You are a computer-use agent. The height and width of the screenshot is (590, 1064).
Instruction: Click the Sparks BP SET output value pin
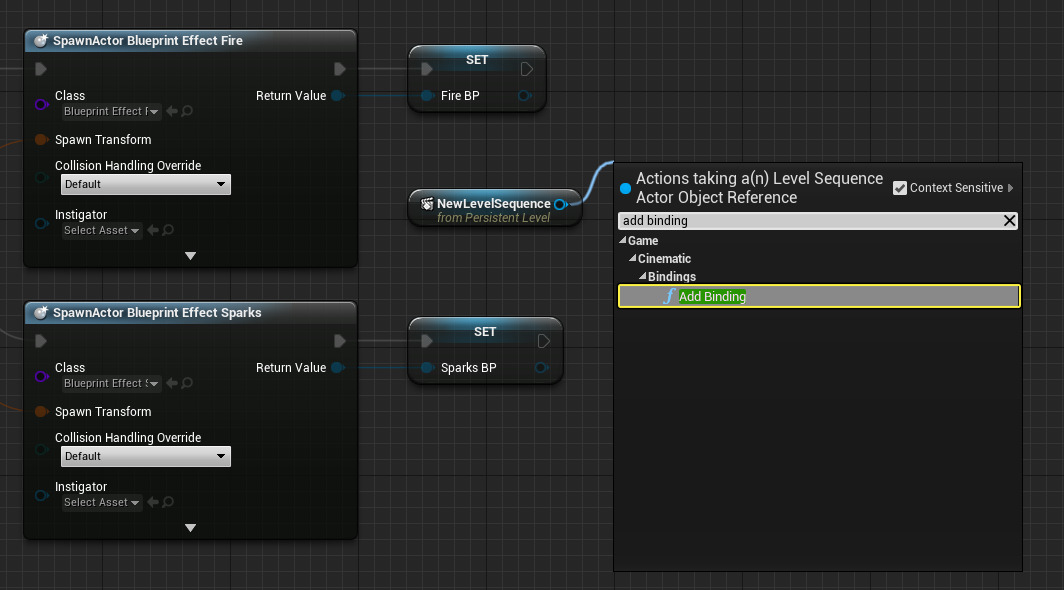542,368
